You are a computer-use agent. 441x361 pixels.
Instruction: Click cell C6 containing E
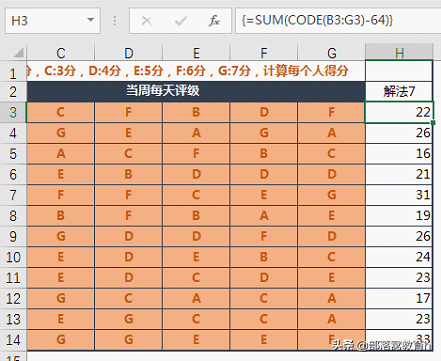[x=61, y=175]
